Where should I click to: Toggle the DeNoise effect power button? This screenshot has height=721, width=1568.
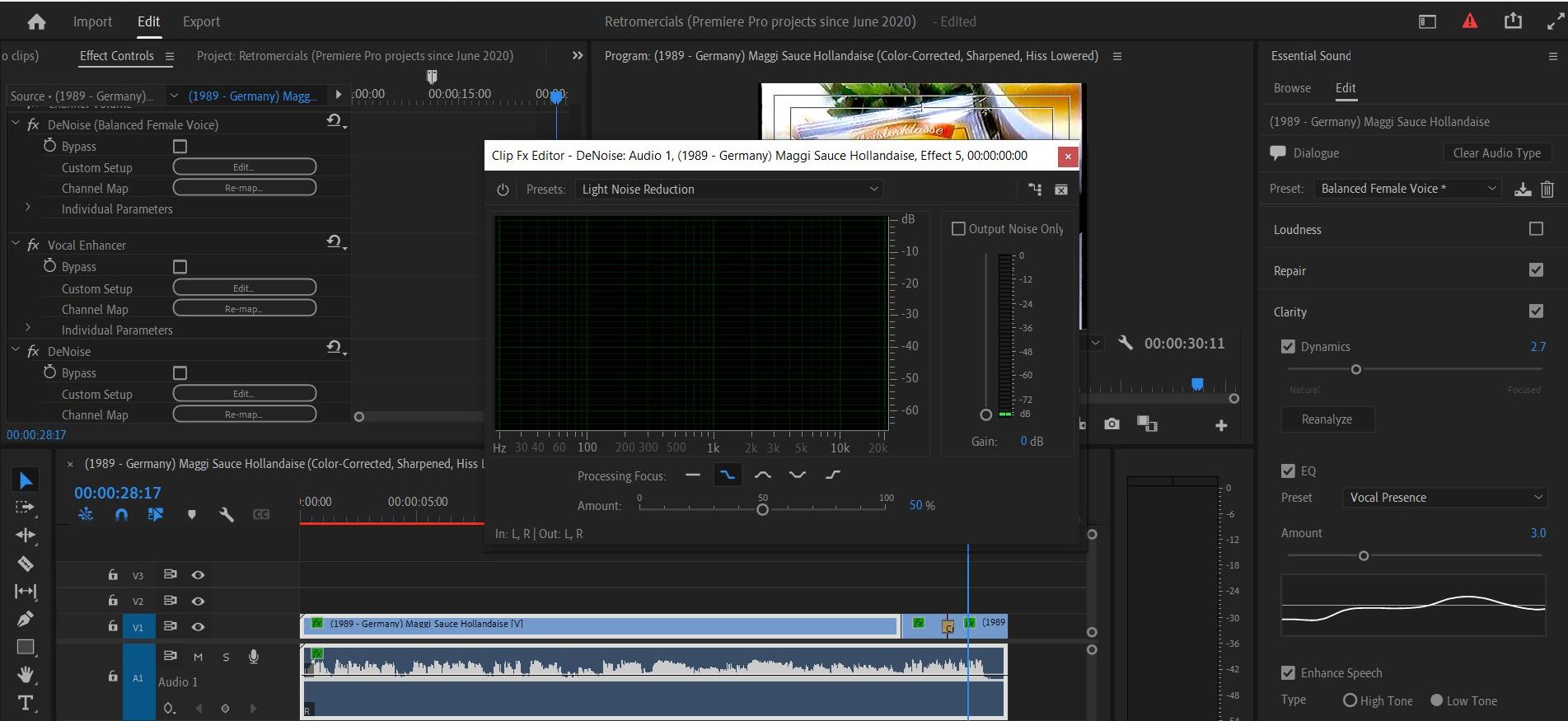pos(503,190)
